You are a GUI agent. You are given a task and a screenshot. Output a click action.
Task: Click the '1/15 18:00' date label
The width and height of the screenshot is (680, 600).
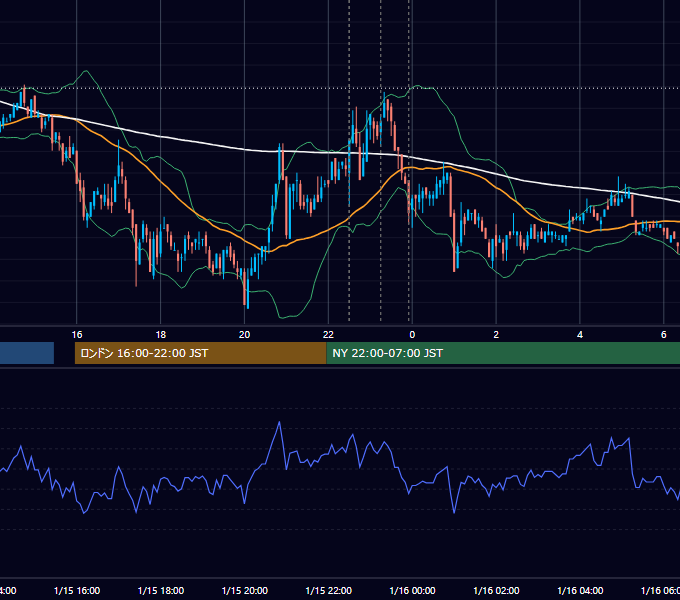160,590
